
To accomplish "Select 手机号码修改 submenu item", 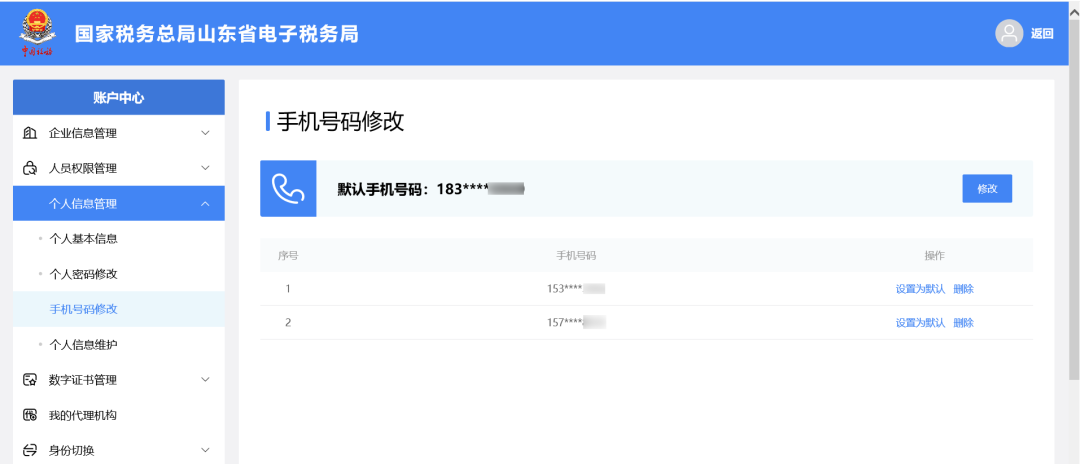I will pyautogui.click(x=118, y=309).
